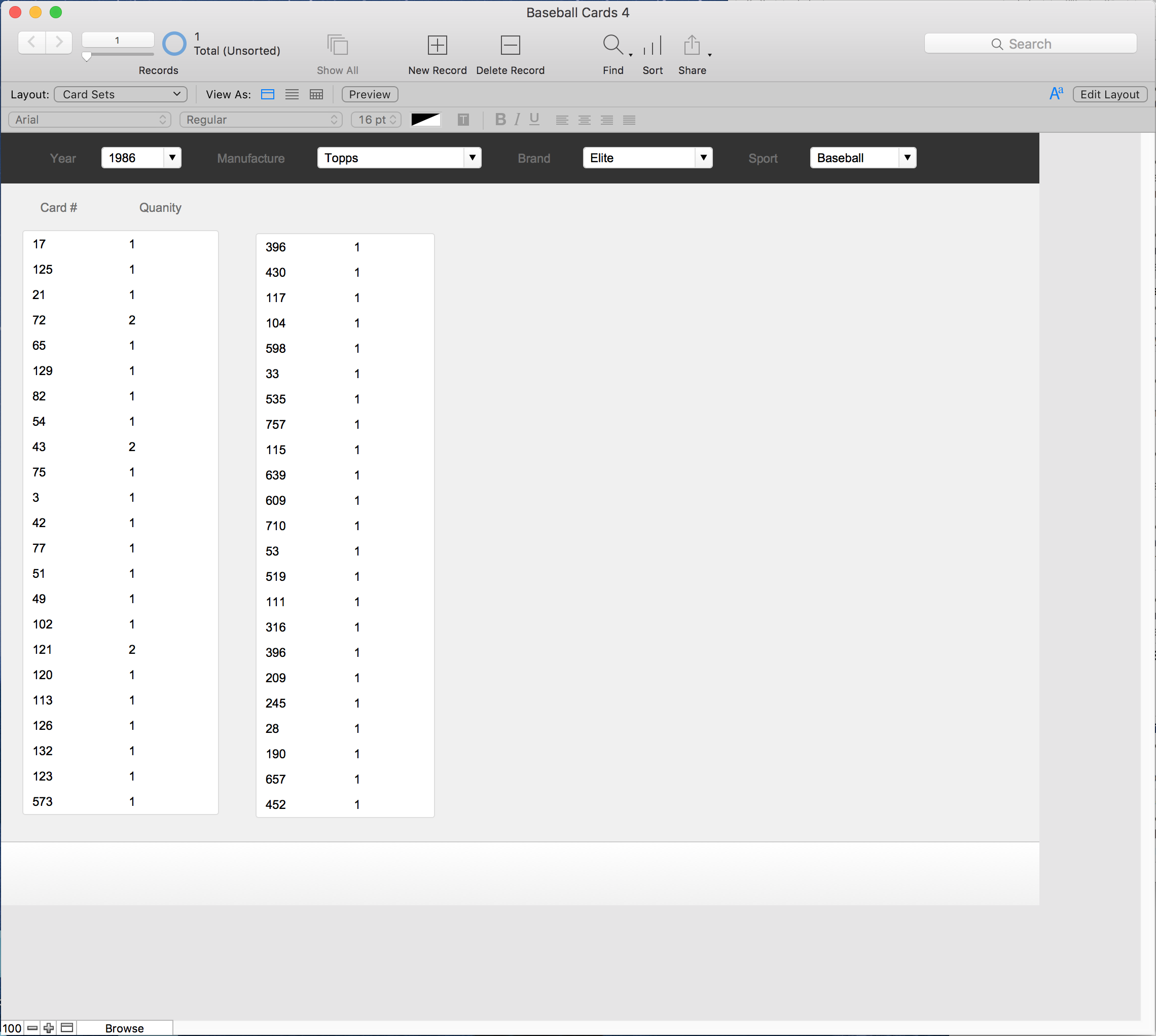Viewport: 1156px width, 1036px height.
Task: Click card number 121 row
Action: coord(121,649)
